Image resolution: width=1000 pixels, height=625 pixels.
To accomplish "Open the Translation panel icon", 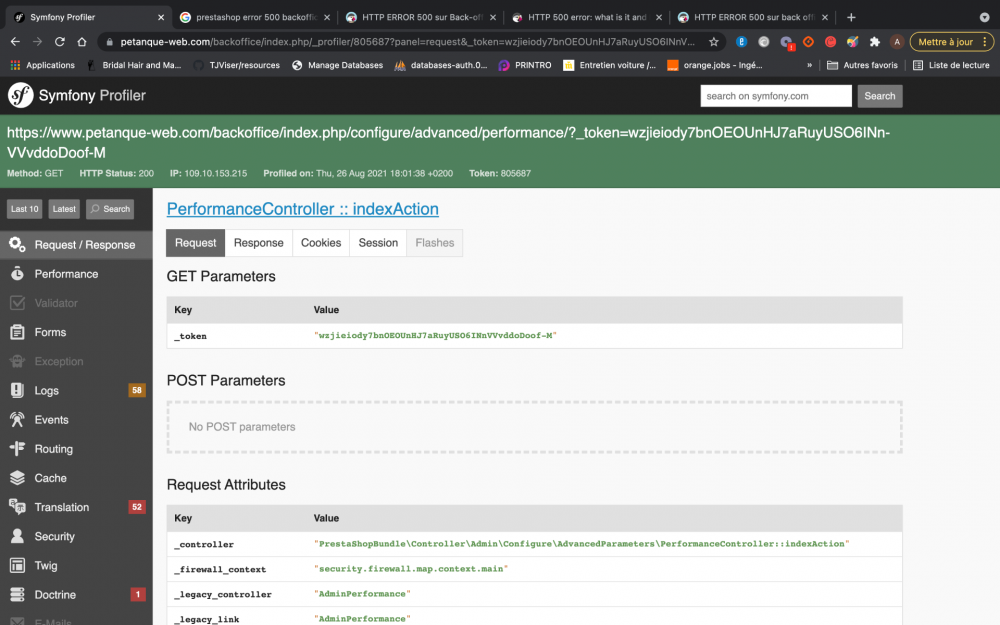I will [x=17, y=507].
